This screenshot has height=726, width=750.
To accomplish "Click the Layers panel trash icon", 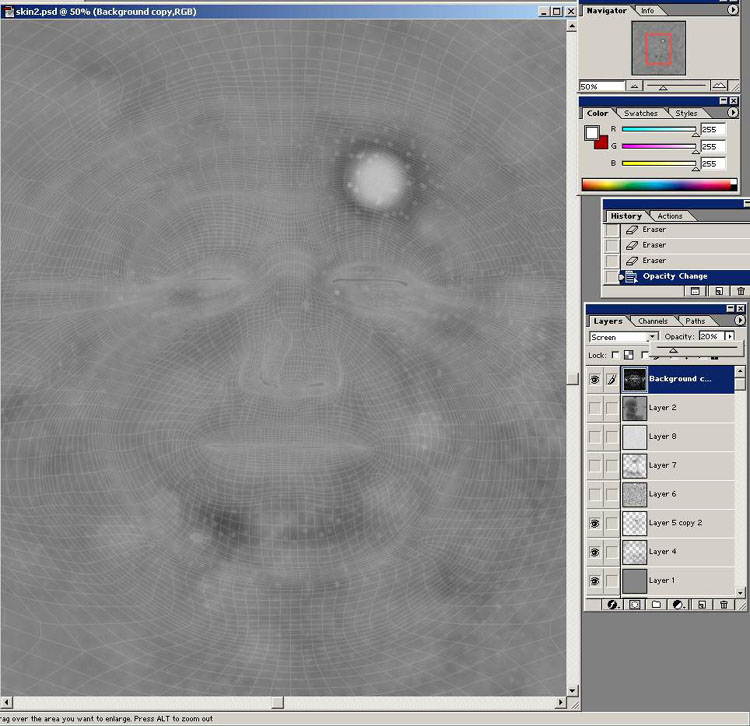I will [x=724, y=605].
